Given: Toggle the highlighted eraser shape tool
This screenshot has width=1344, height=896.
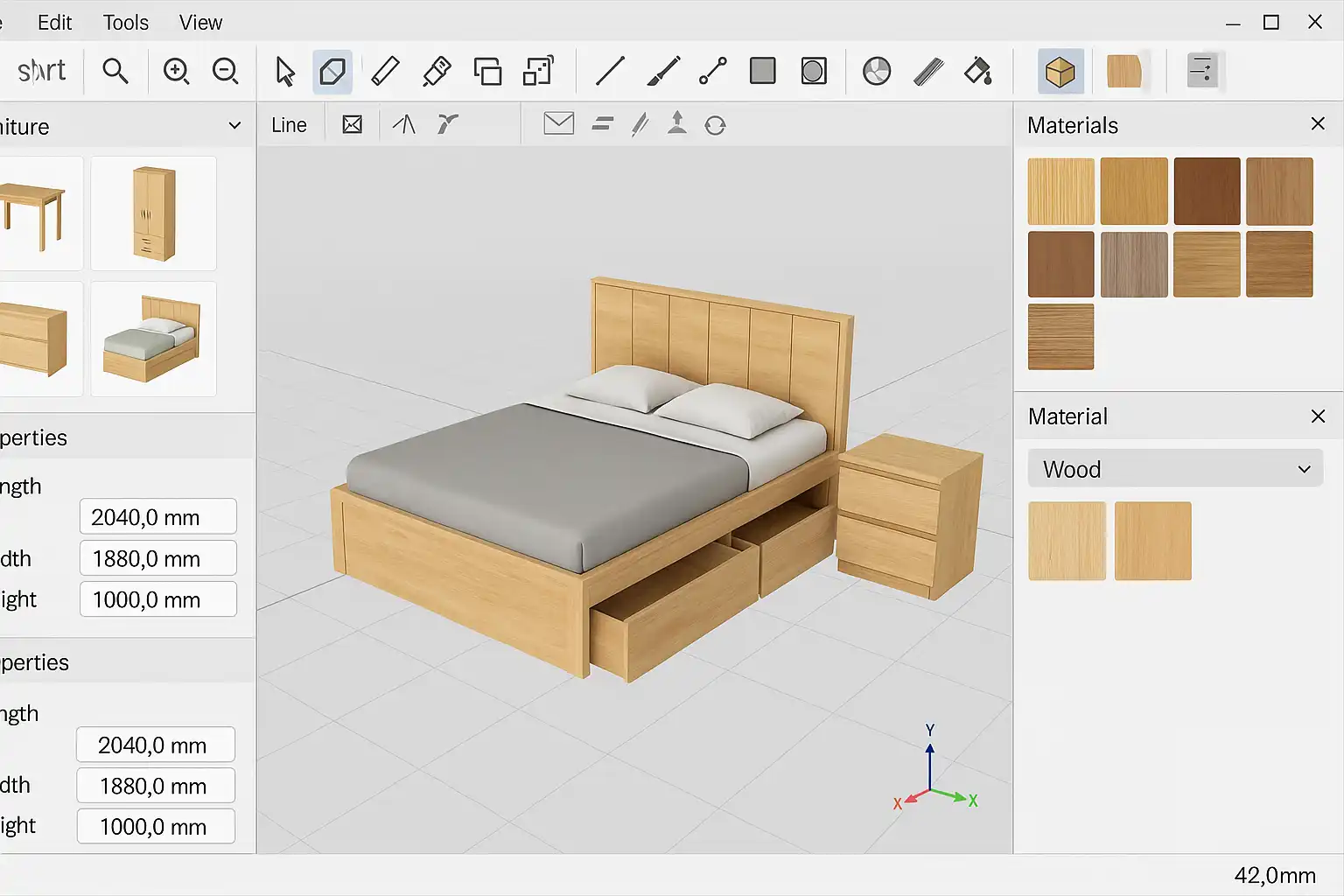Looking at the screenshot, I should tap(332, 71).
